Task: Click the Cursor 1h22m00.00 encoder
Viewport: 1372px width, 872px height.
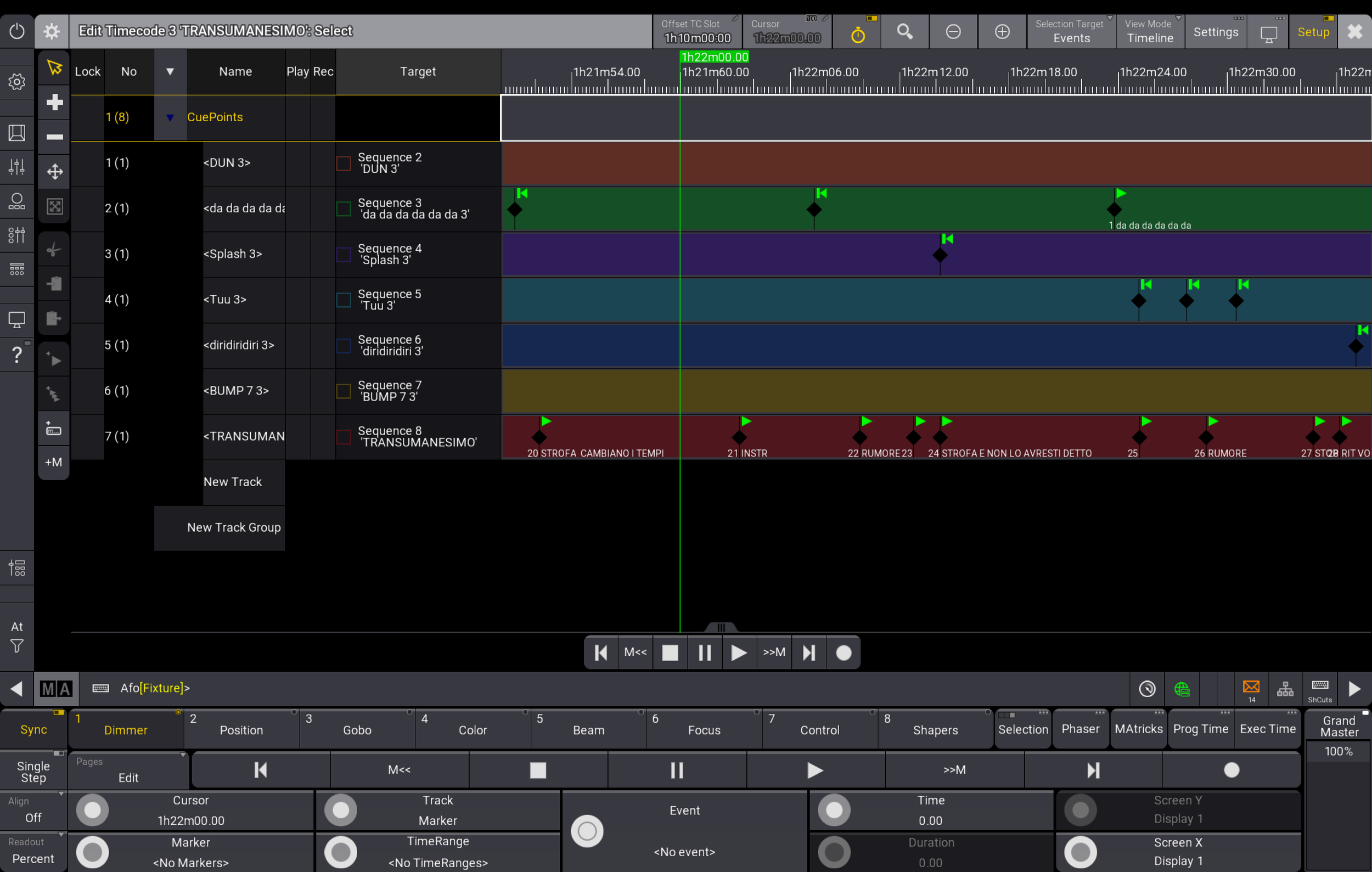Action: pyautogui.click(x=191, y=810)
